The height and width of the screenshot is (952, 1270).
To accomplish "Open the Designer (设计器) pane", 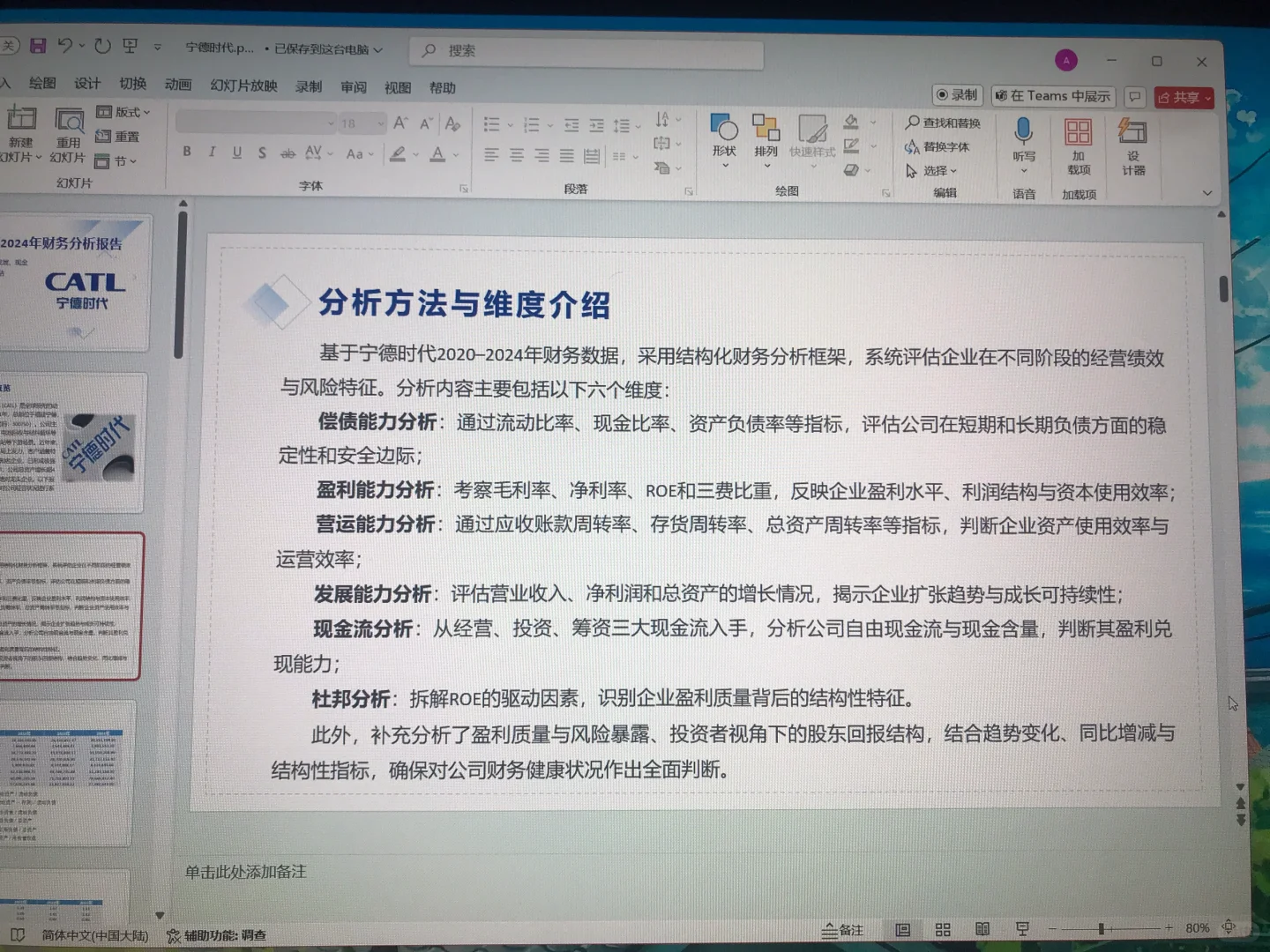I will tap(1132, 146).
